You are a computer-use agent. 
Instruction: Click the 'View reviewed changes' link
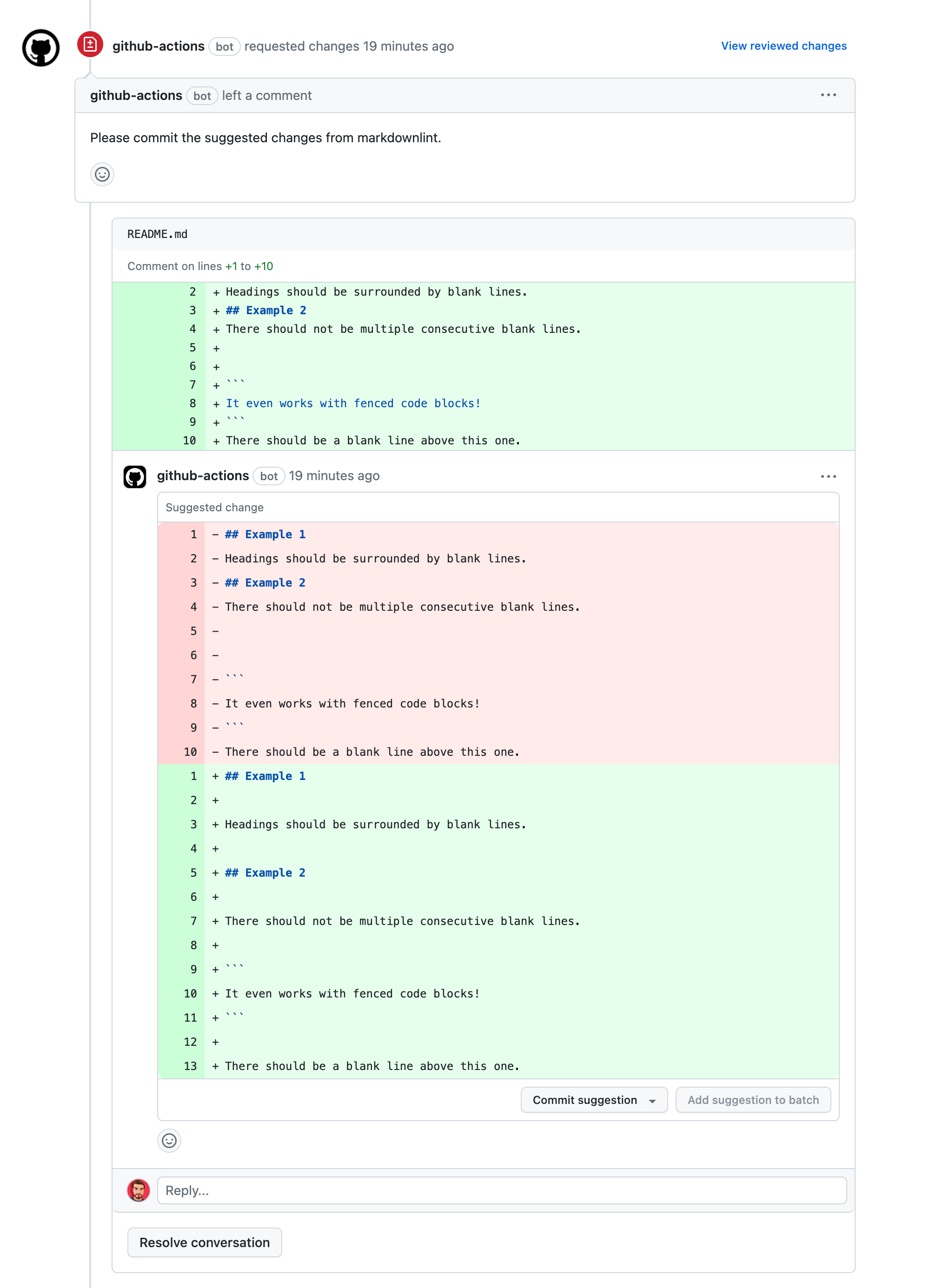[x=785, y=45]
